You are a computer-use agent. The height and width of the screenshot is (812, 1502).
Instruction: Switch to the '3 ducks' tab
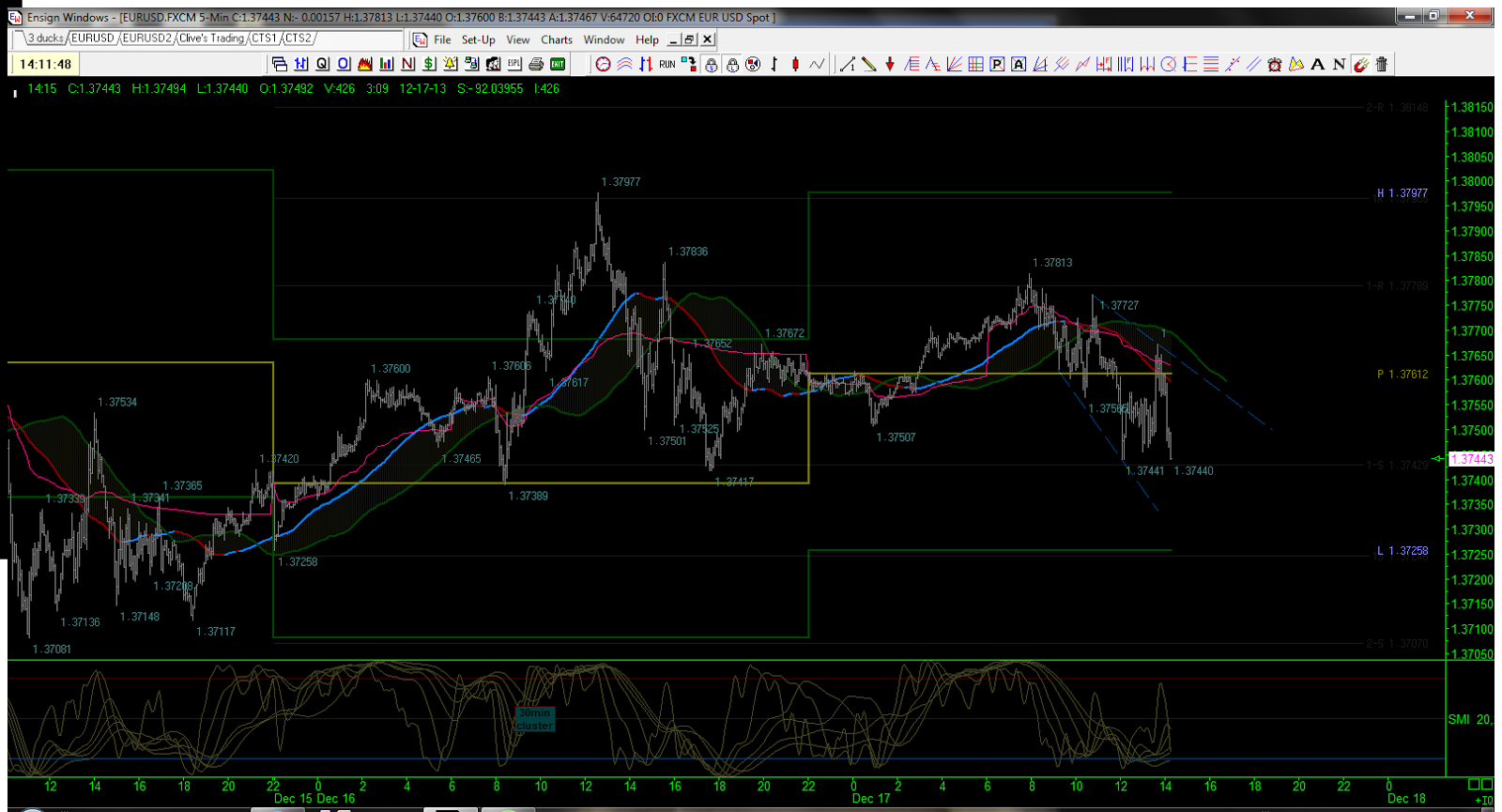tap(45, 38)
